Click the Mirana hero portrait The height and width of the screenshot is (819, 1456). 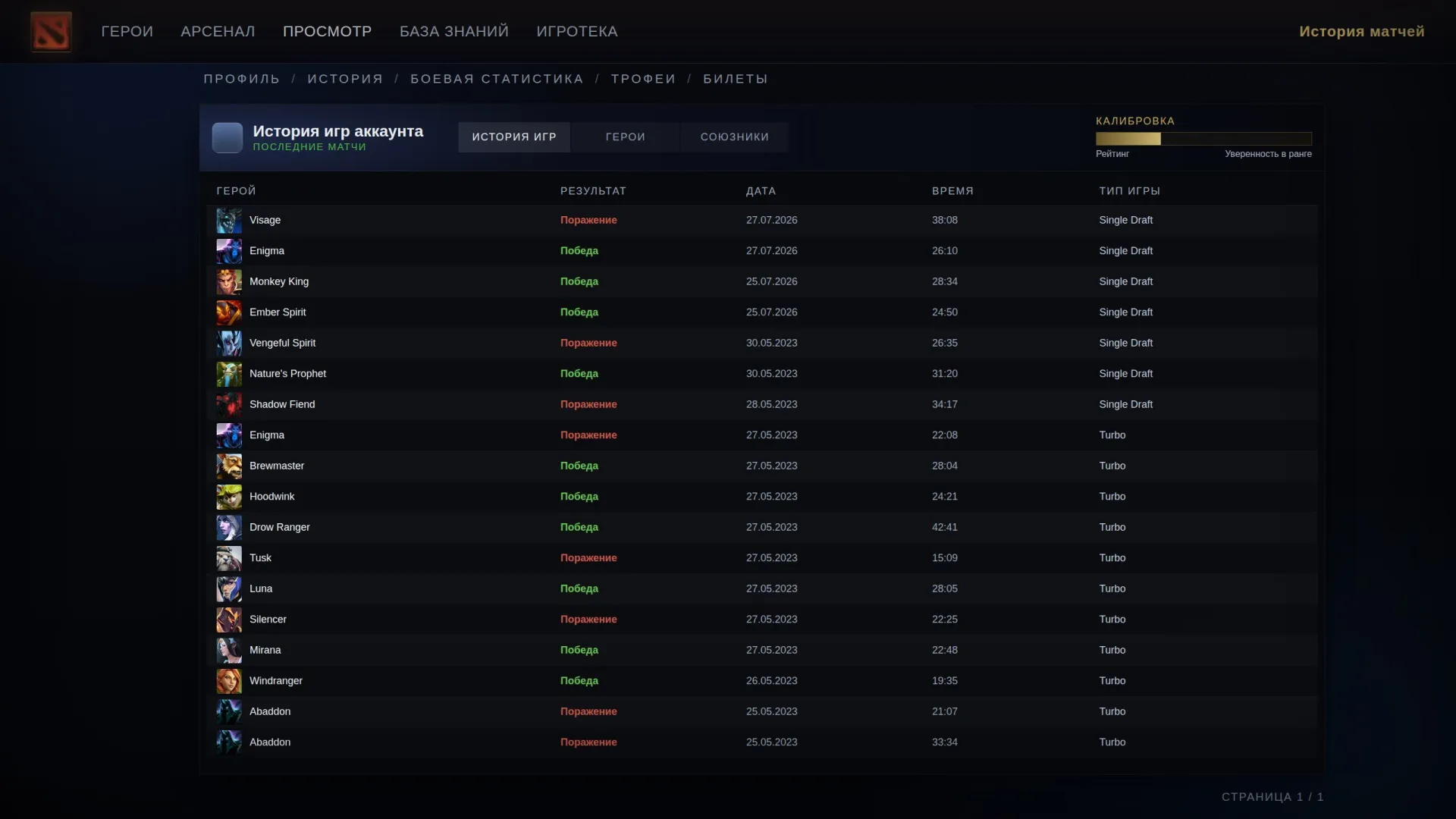(x=229, y=651)
